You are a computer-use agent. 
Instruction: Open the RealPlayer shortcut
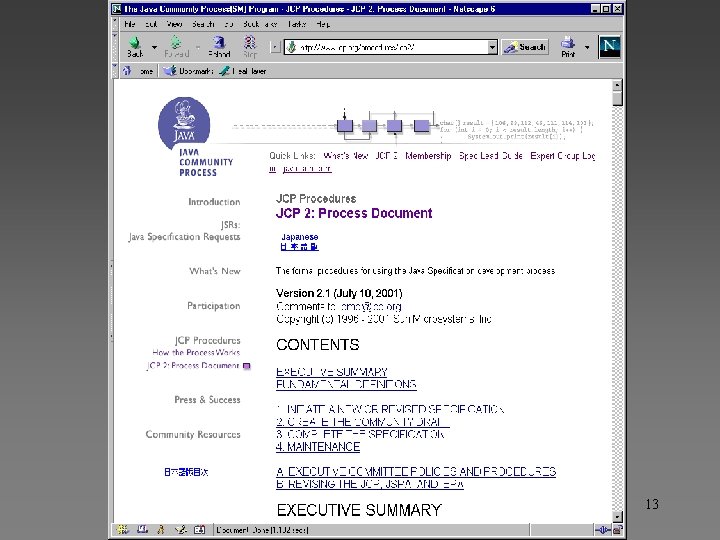tap(243, 71)
